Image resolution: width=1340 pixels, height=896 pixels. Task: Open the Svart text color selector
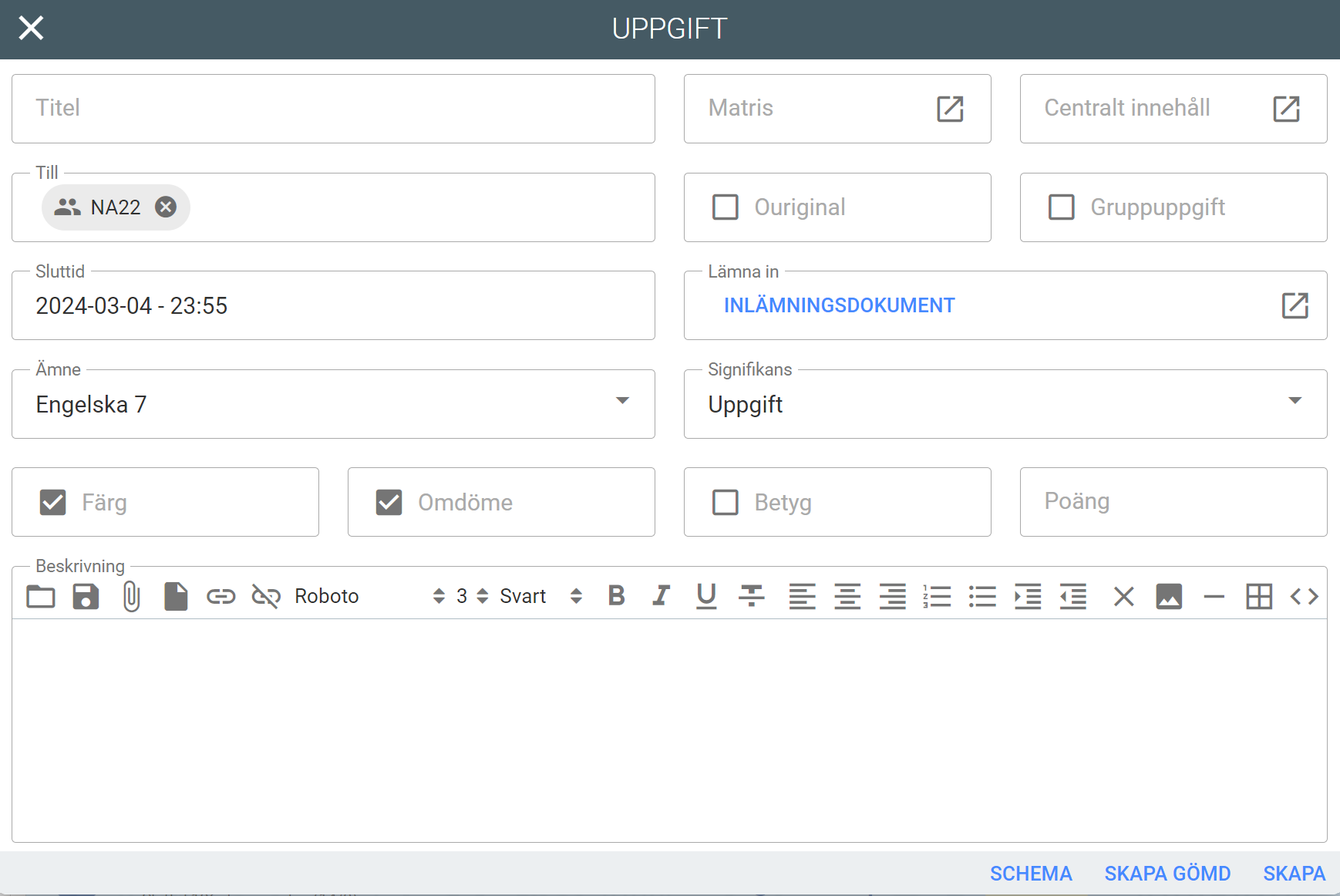click(x=540, y=596)
